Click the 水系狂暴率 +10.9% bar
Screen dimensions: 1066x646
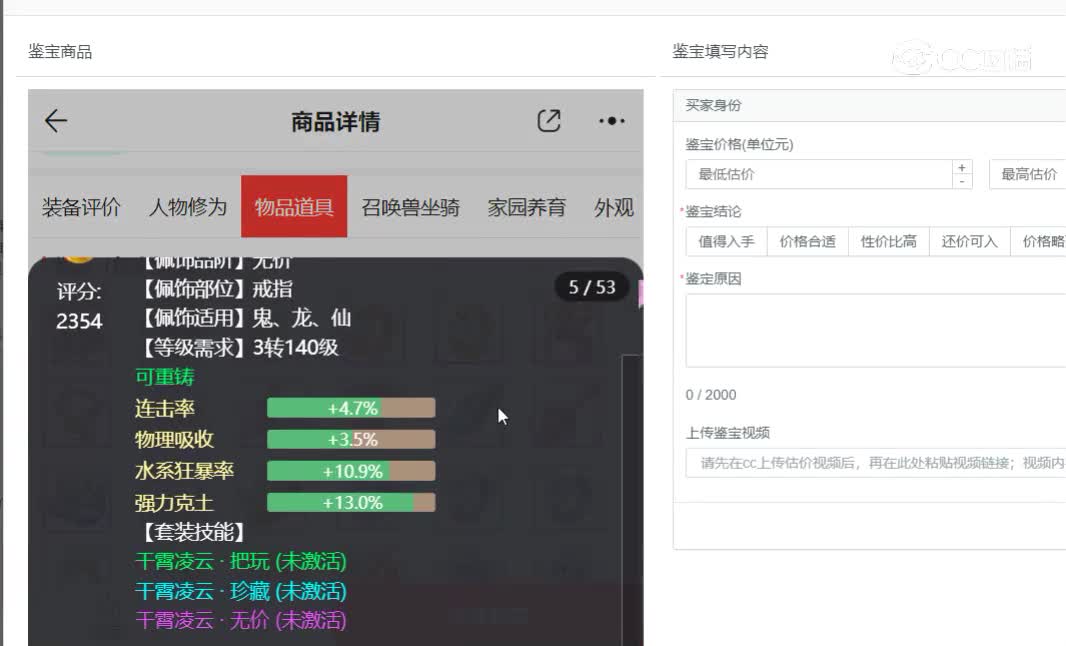coord(351,471)
